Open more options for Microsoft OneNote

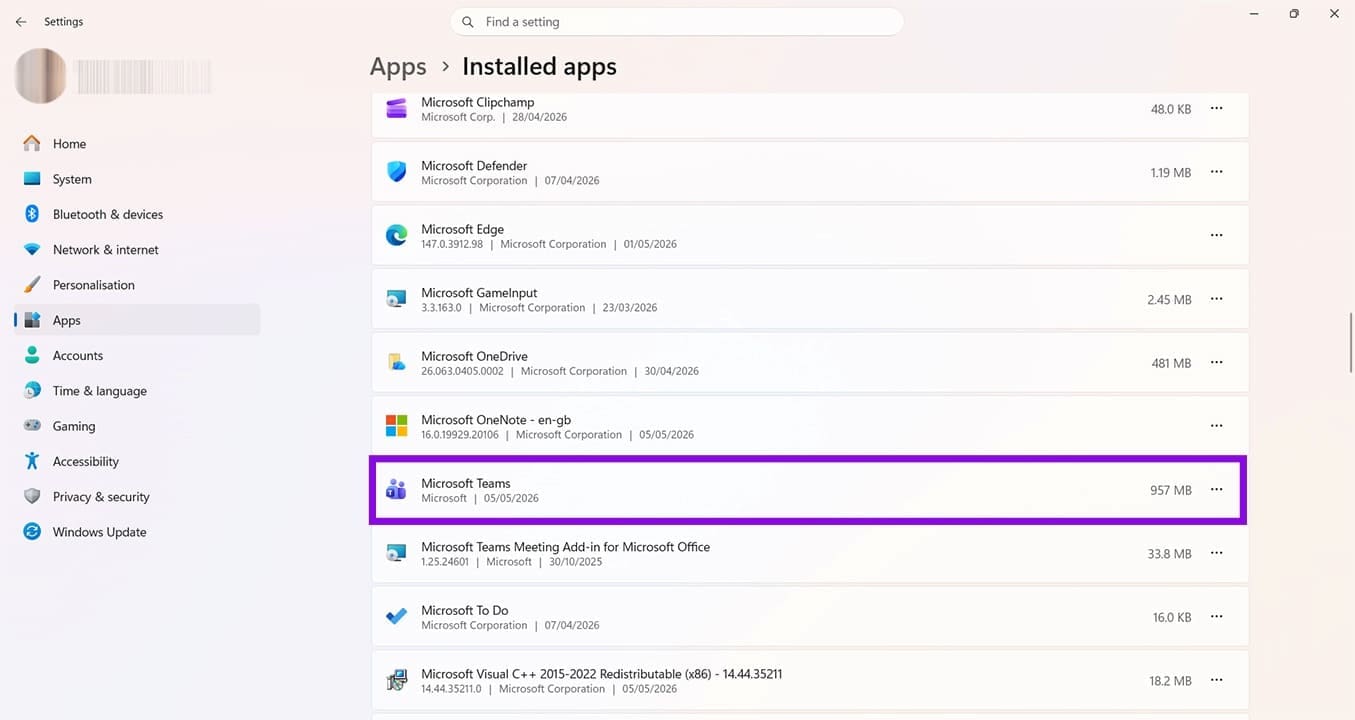tap(1217, 426)
